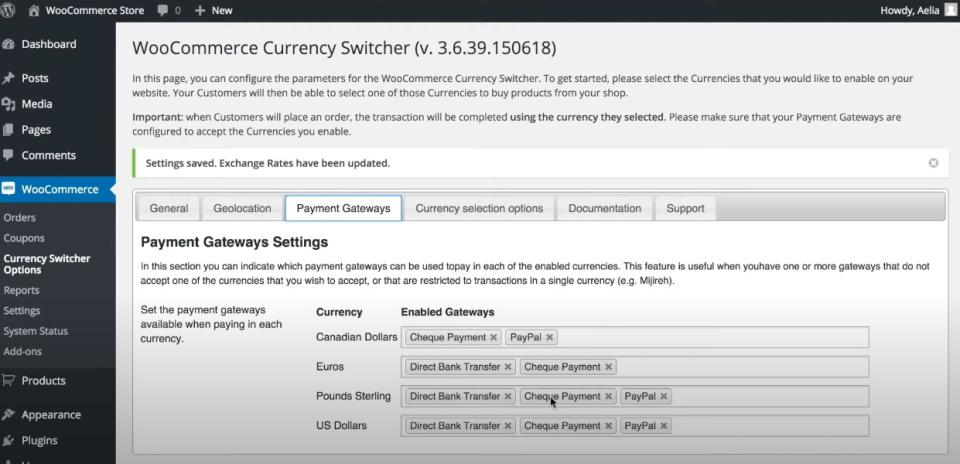Click the WordPress logo icon
The width and height of the screenshot is (960, 464).
(10, 10)
